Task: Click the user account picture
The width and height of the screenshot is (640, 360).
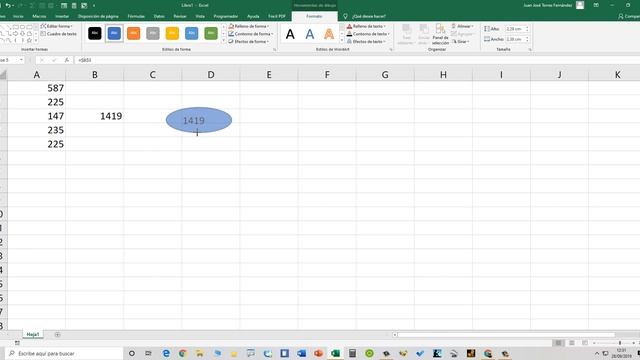Action: click(580, 5)
